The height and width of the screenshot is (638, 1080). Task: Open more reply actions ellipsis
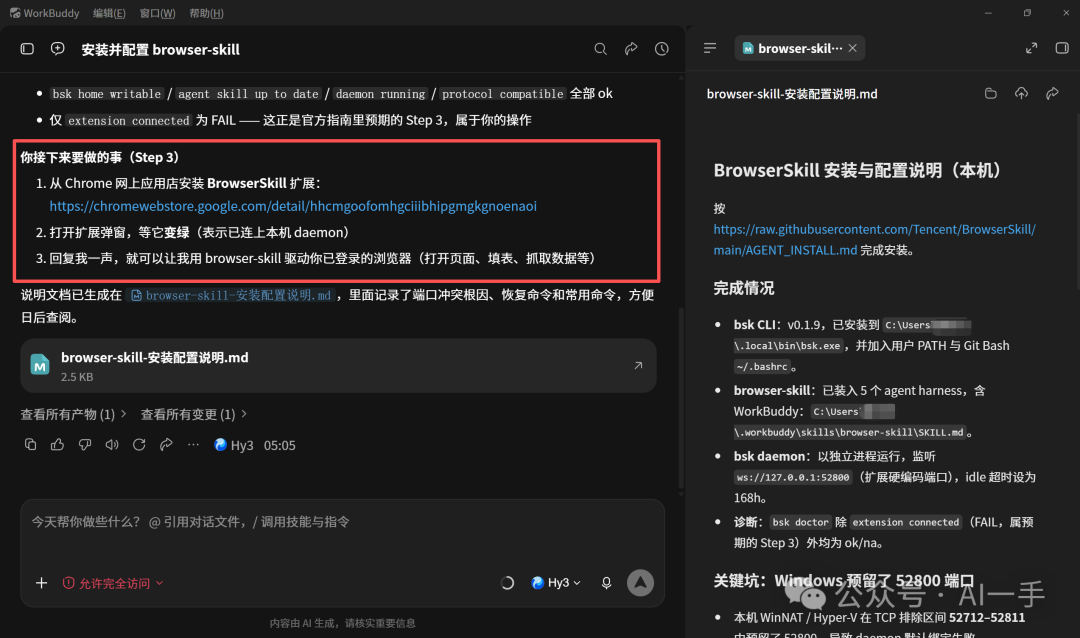tap(194, 445)
